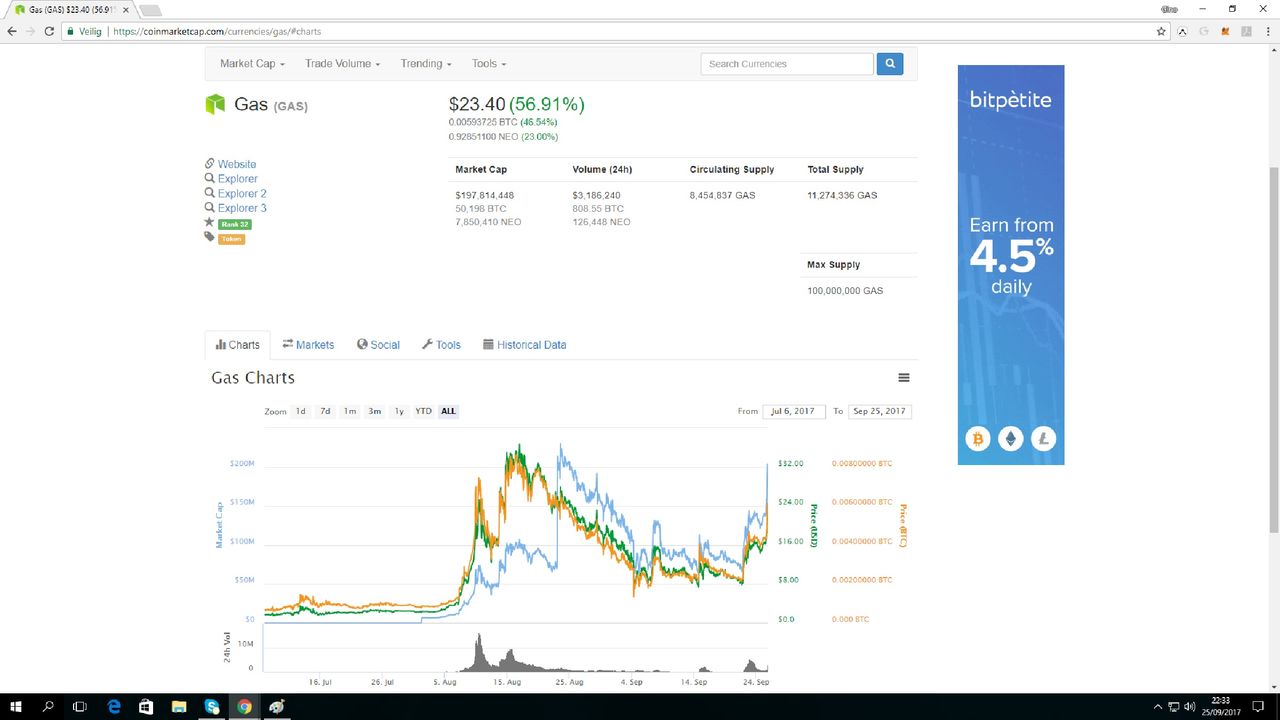Image resolution: width=1280 pixels, height=720 pixels.
Task: Go back using the browser arrow
Action: click(12, 31)
